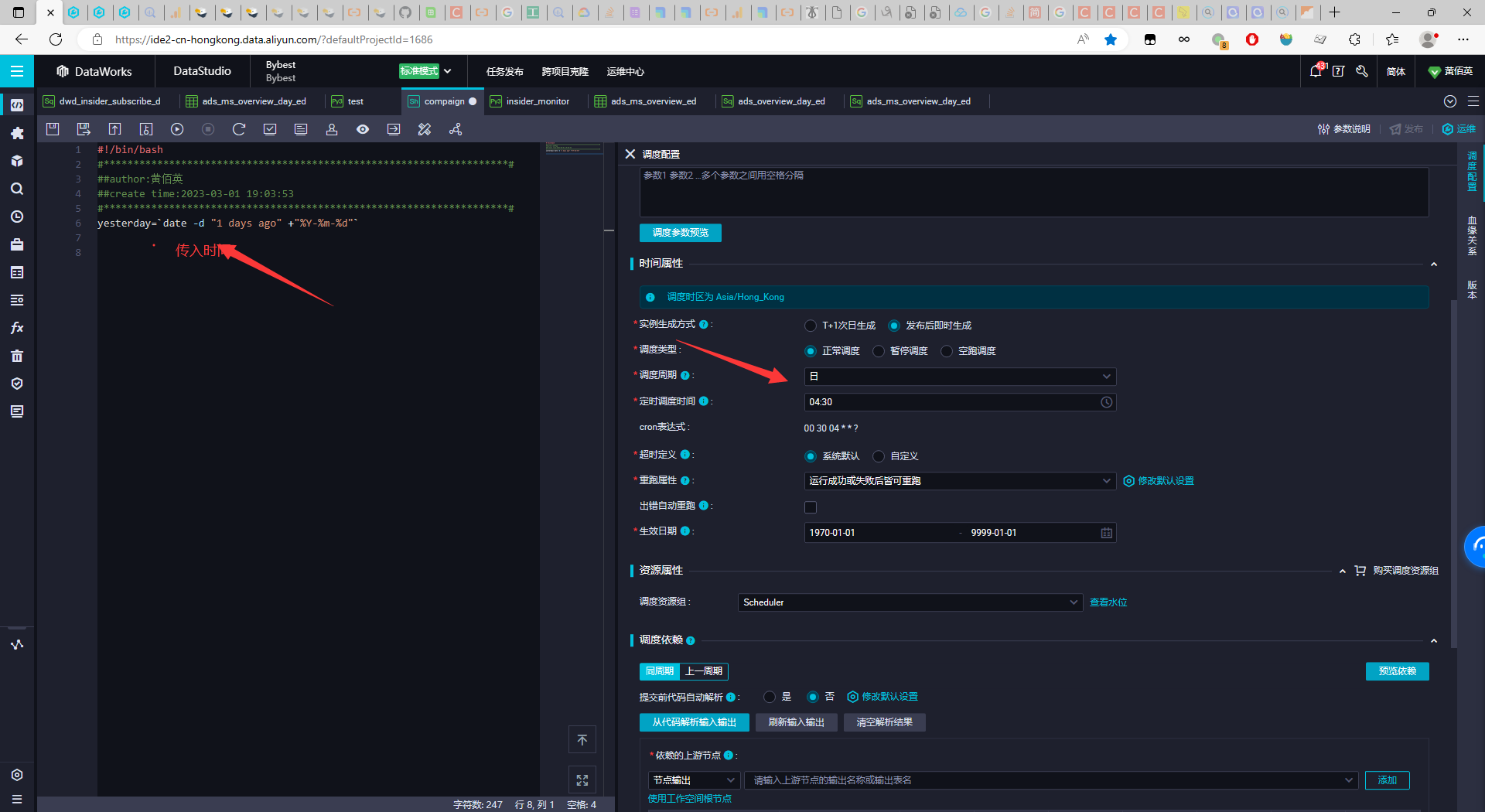Open the 调度周期 dropdown
1485x812 pixels.
tap(960, 377)
